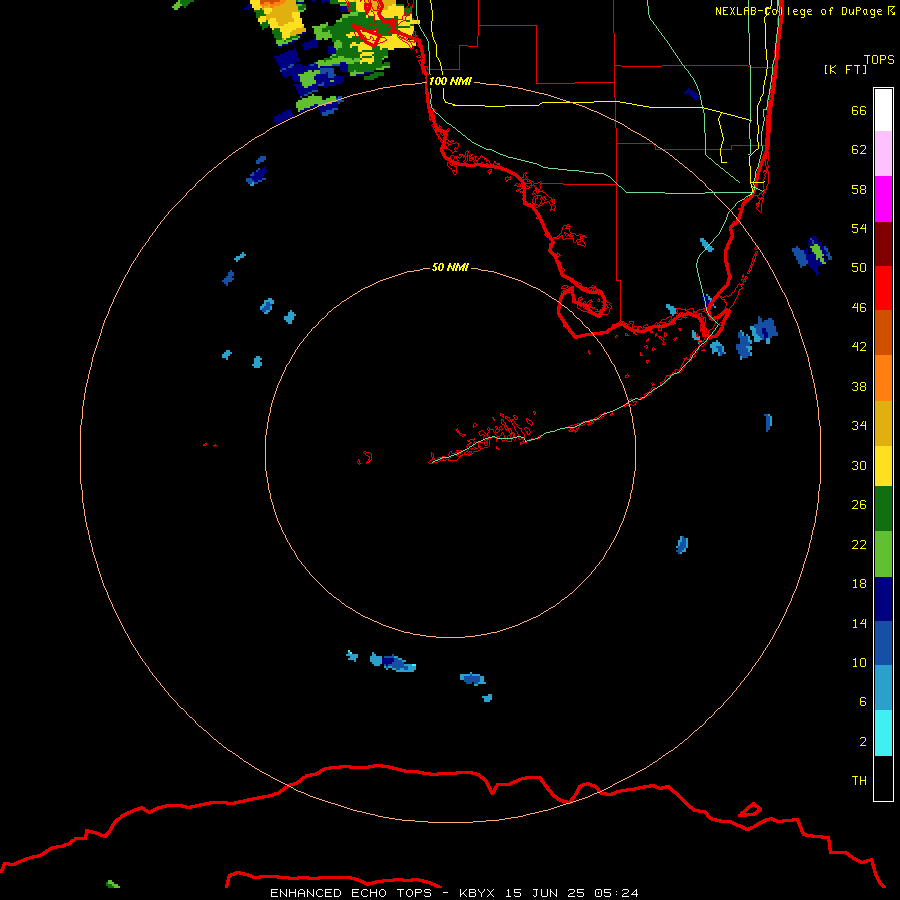Click the KBYX radar station identifier
The image size is (900, 900).
pos(476,893)
